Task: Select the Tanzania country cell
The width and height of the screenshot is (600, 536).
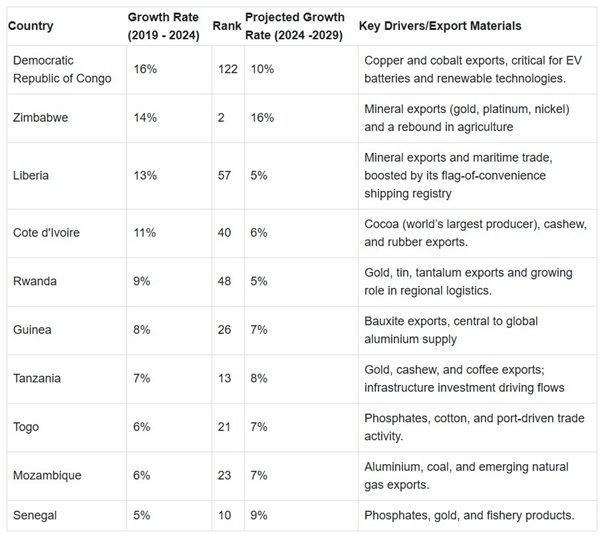Action: [37, 378]
